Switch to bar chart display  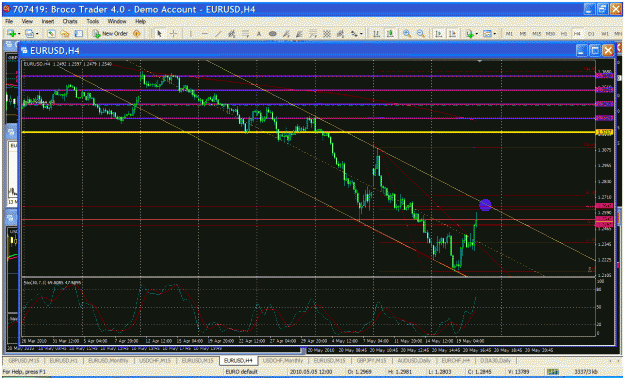tap(376, 34)
